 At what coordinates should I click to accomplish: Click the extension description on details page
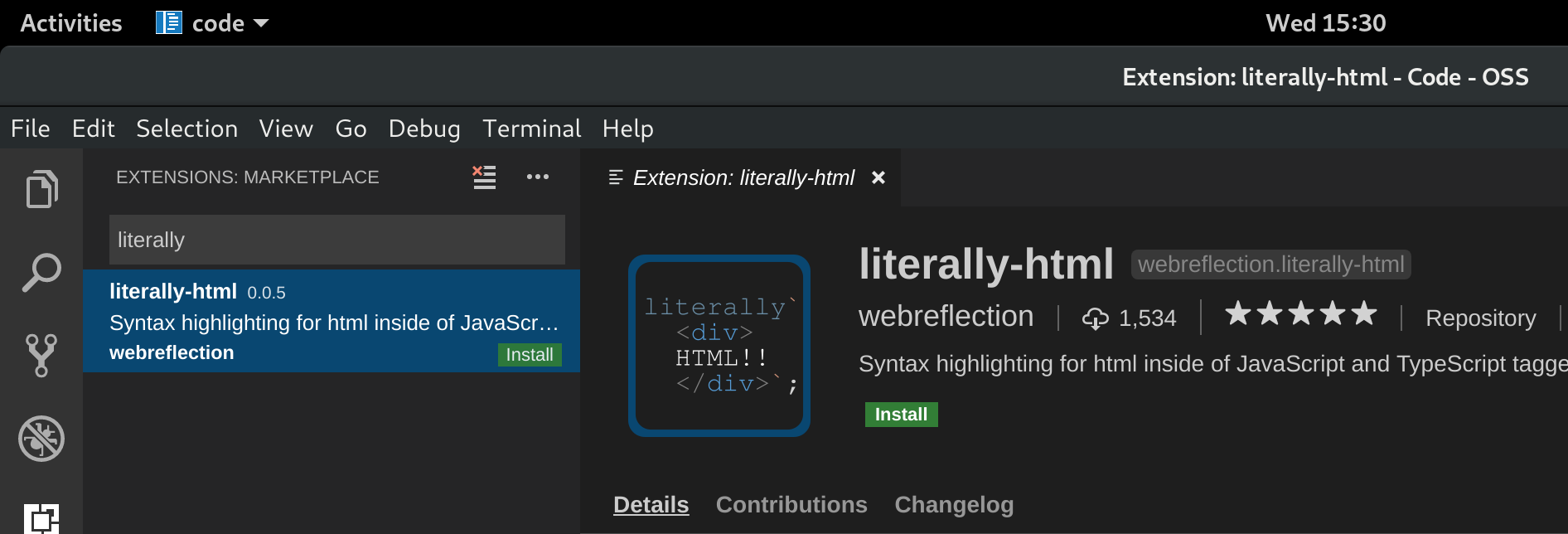tap(1213, 364)
